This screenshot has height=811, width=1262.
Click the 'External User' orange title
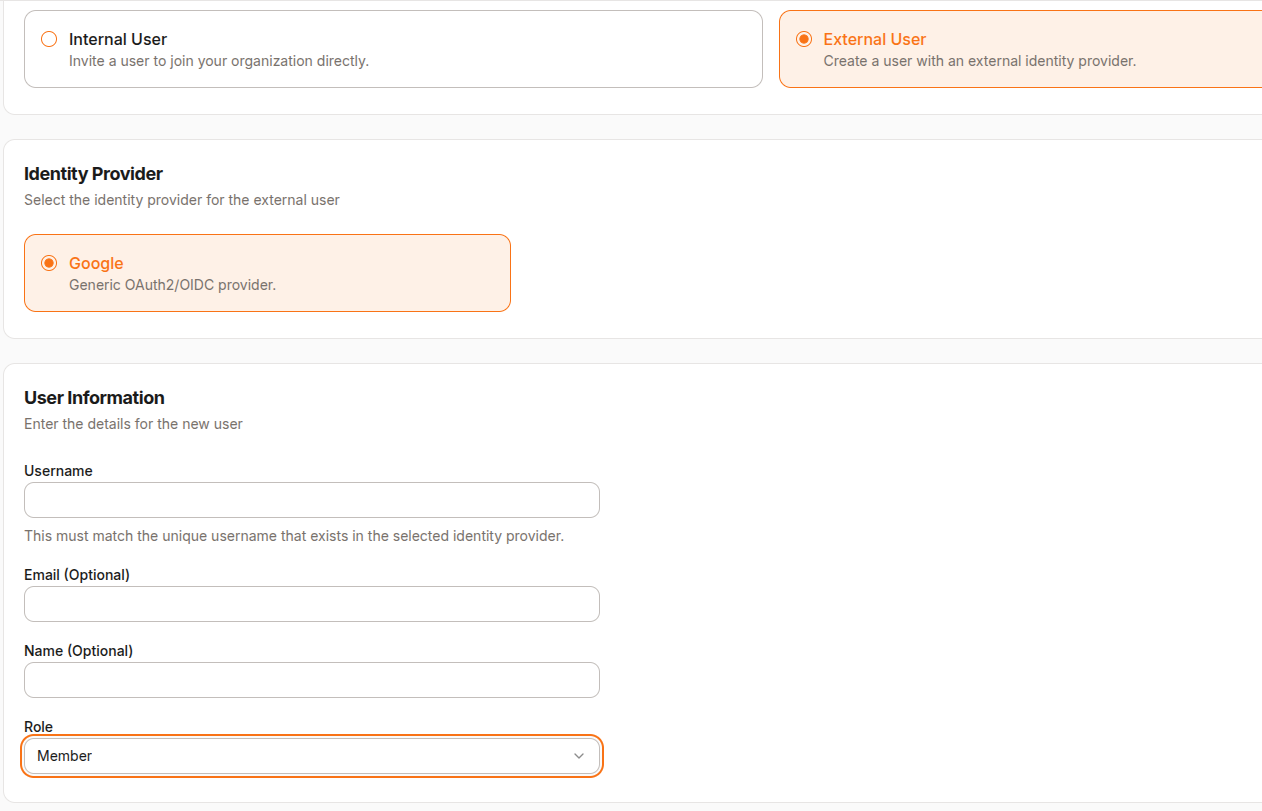pyautogui.click(x=875, y=39)
